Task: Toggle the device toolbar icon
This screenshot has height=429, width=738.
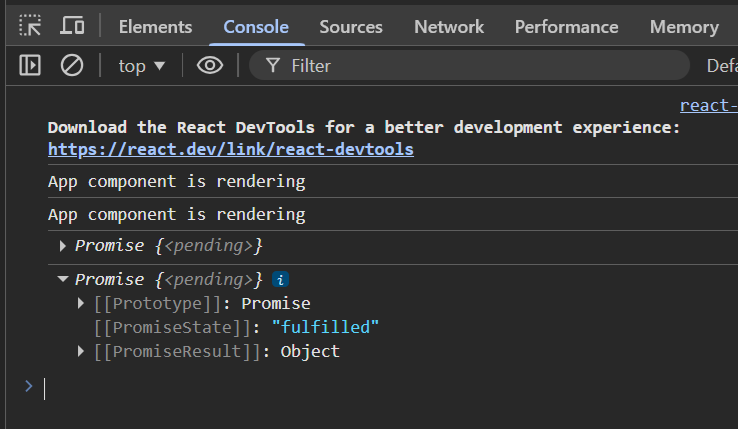Action: coord(72,26)
